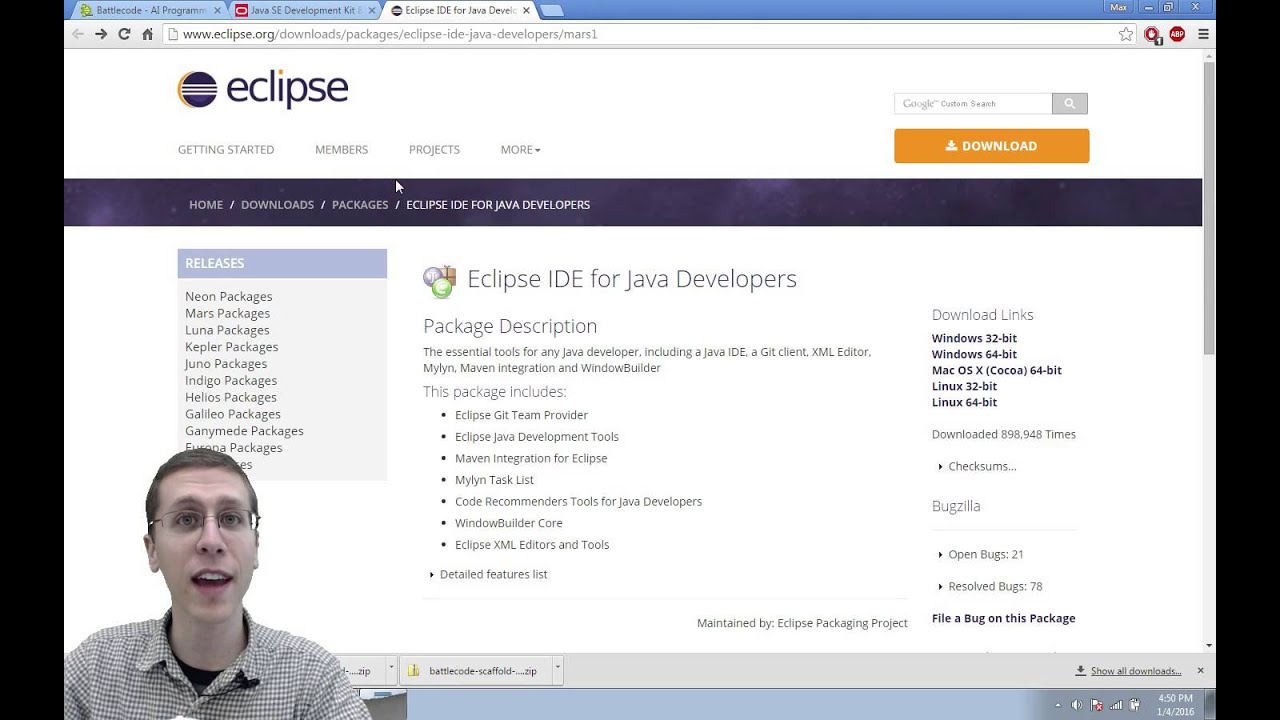
Task: Download the Linux 64-bit package
Action: (x=964, y=402)
